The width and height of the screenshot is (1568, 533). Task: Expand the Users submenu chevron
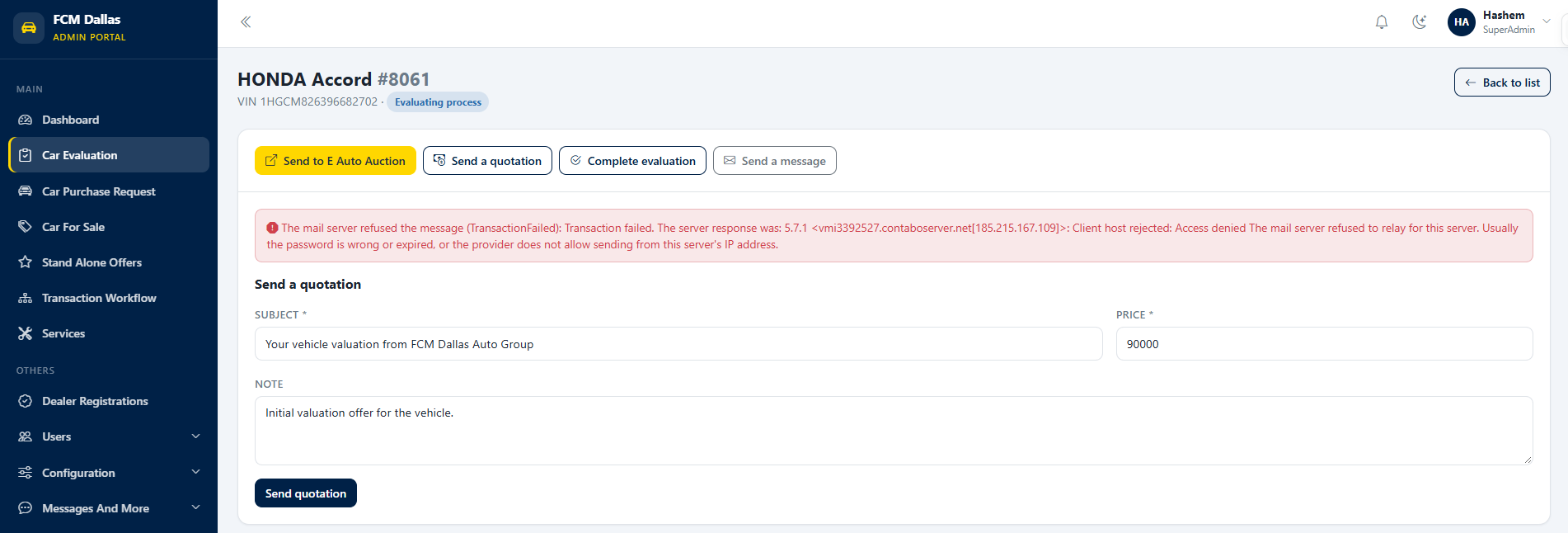pyautogui.click(x=195, y=436)
